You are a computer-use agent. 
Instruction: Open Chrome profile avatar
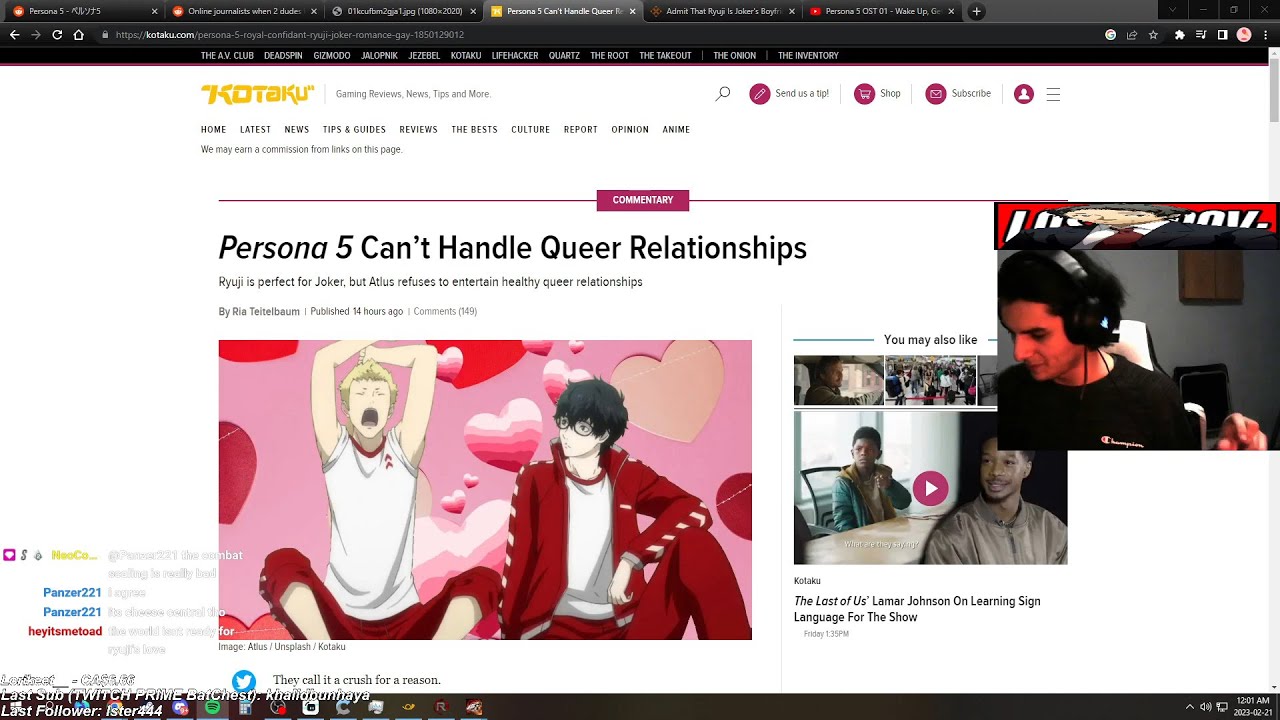click(1244, 34)
